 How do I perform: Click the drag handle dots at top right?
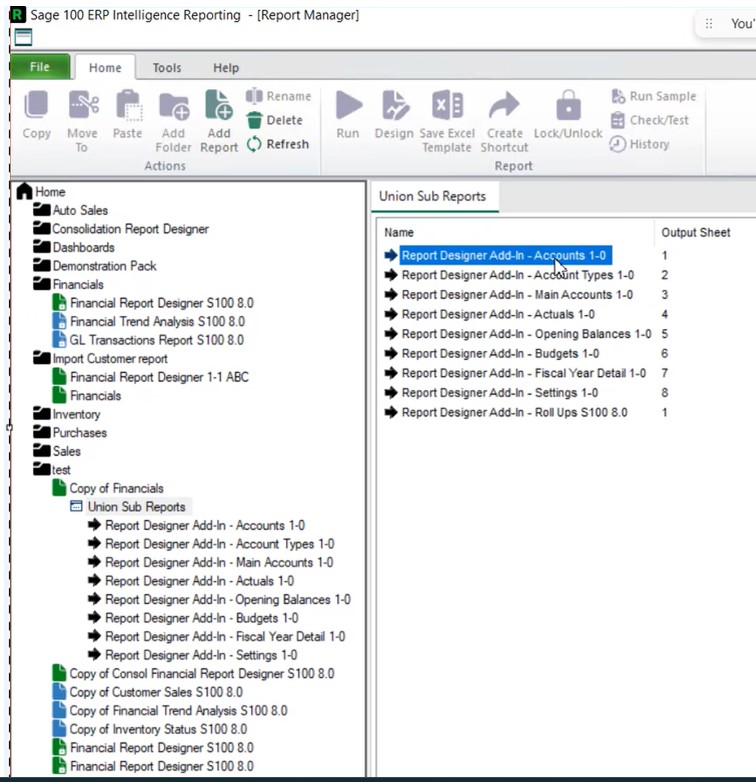pos(709,23)
